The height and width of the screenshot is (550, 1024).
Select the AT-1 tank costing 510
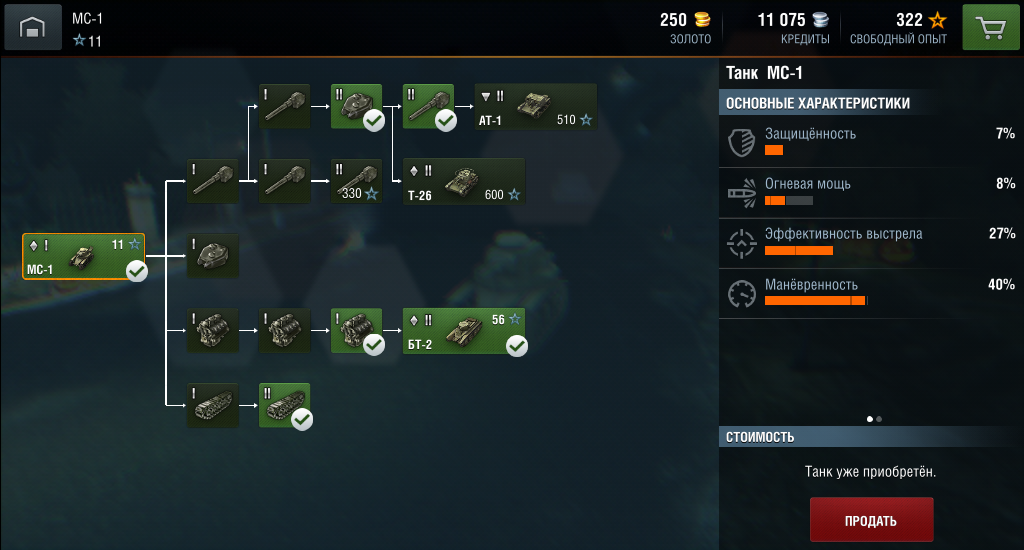[x=535, y=106]
